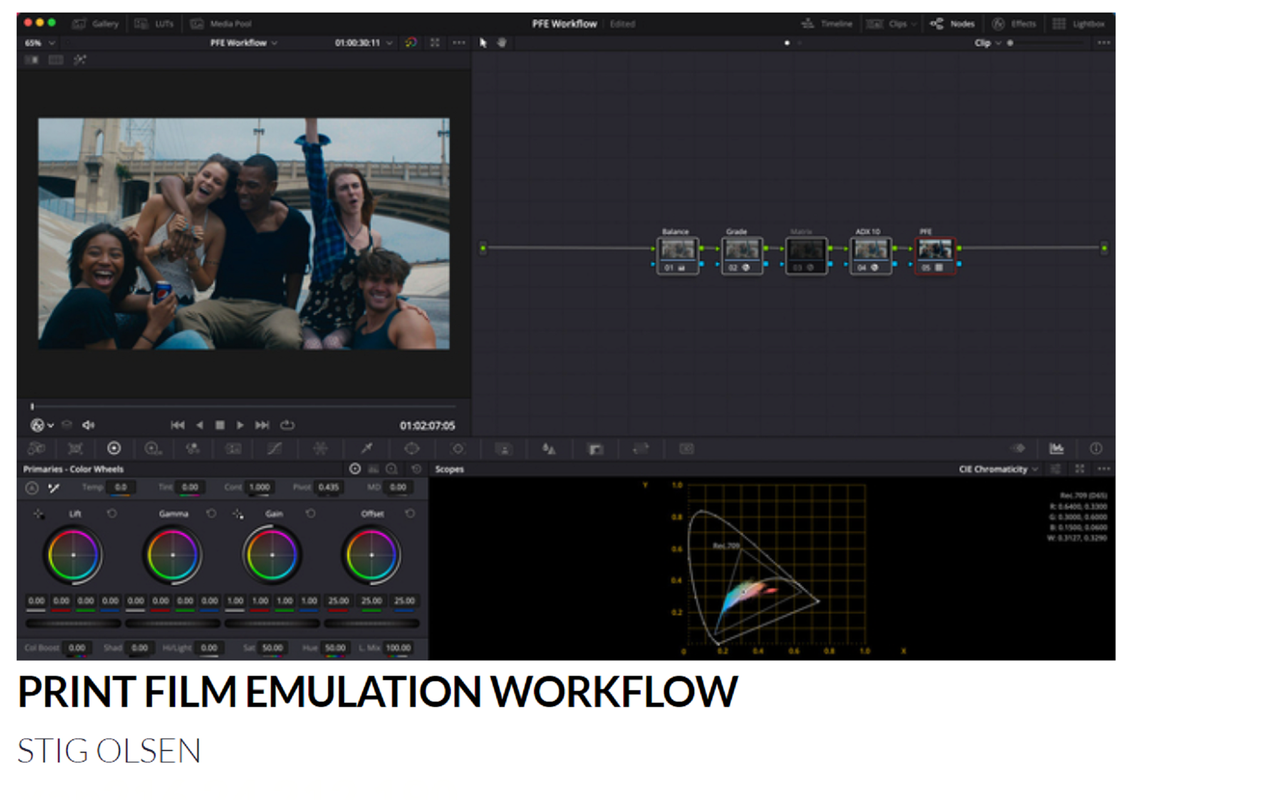Open the Color Match palette
Viewport: 1264px width, 800px height.
75,449
